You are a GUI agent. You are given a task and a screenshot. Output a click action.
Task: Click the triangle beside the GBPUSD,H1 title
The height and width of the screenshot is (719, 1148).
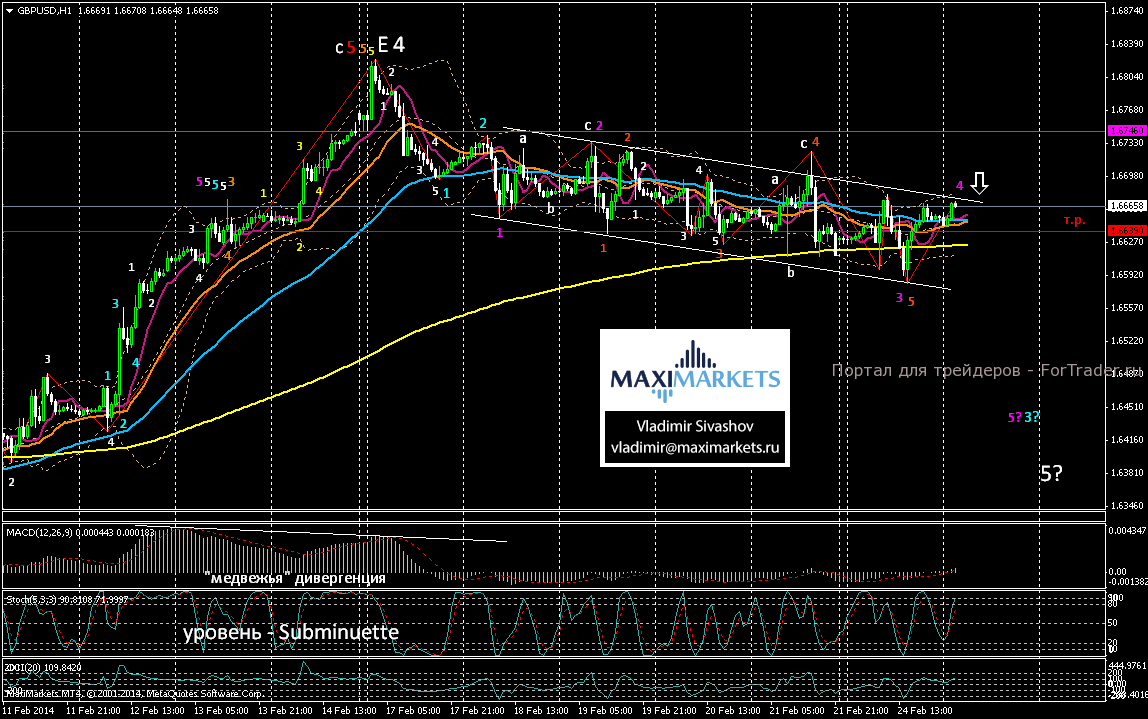7,11
